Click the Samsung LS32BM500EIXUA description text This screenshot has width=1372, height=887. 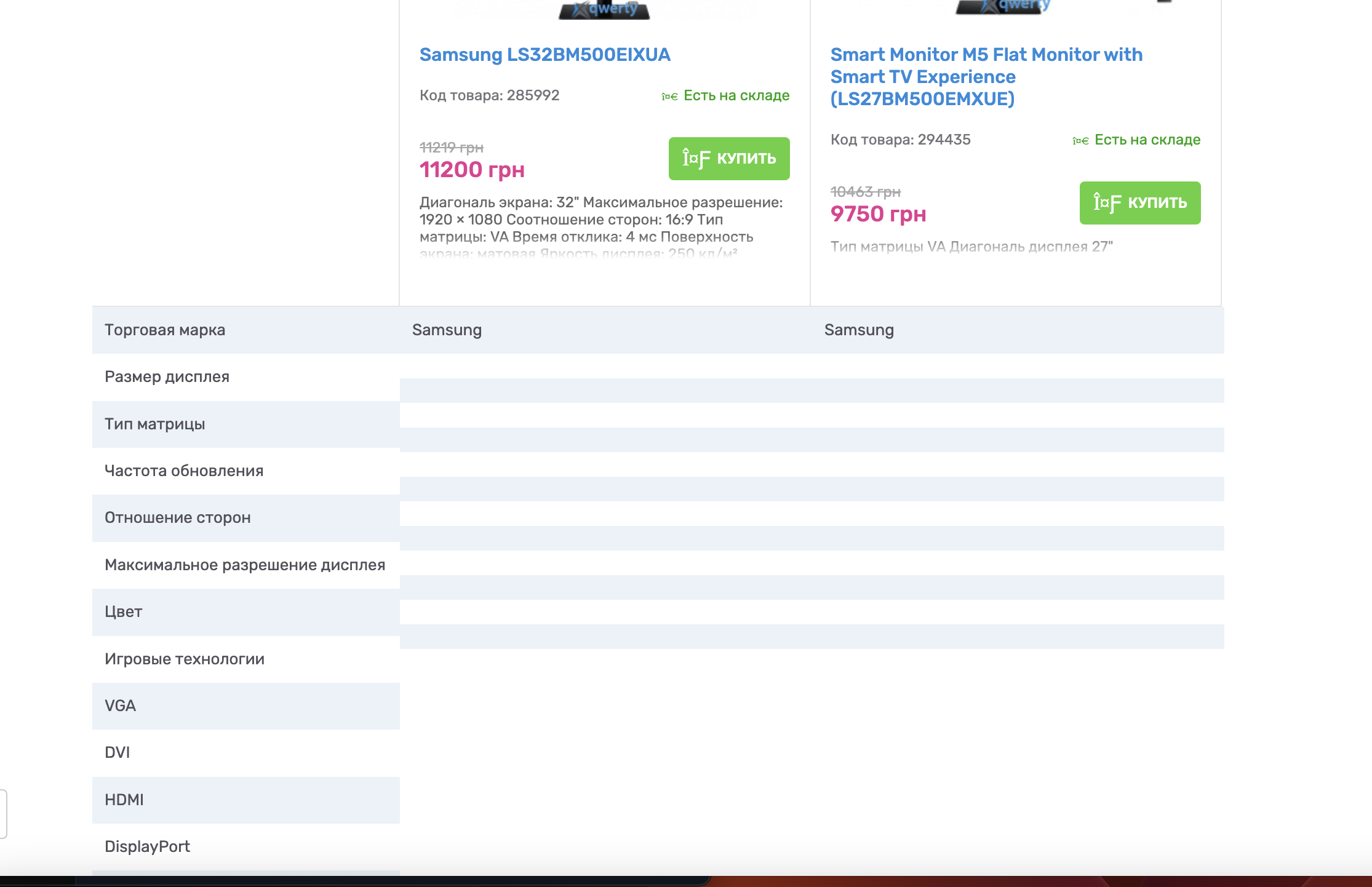[x=600, y=220]
